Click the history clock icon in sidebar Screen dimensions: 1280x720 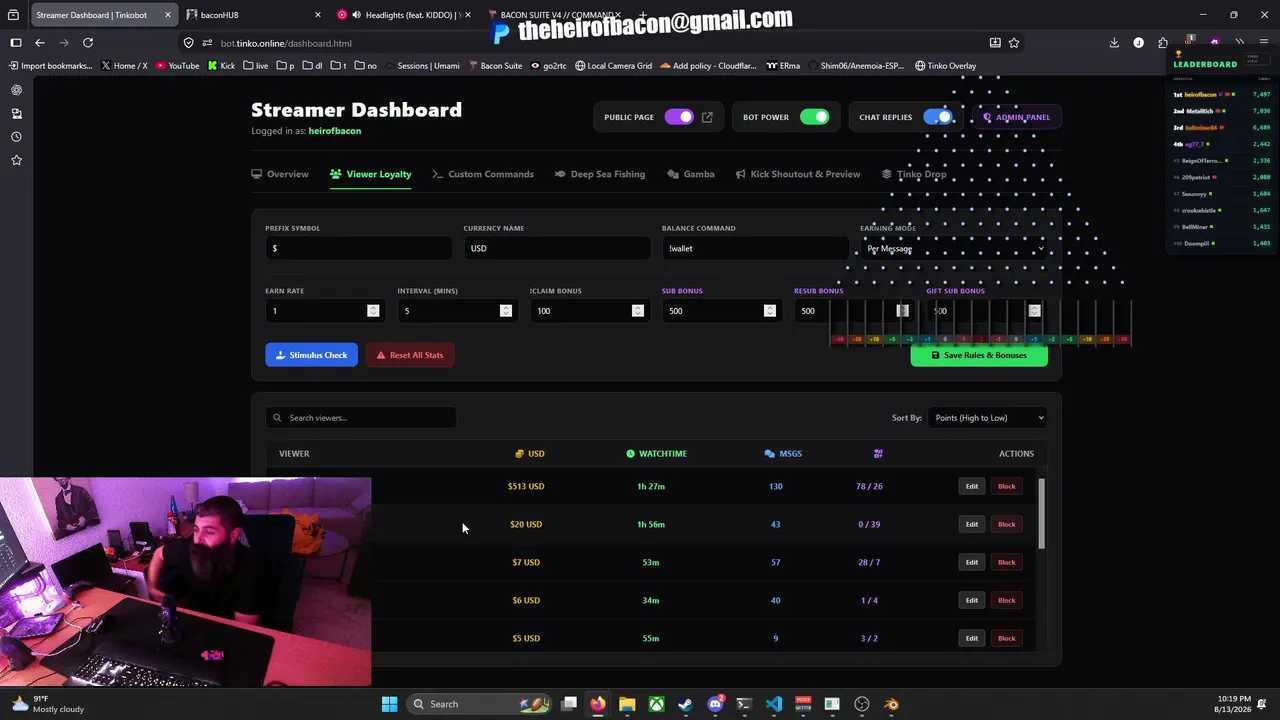(x=16, y=137)
